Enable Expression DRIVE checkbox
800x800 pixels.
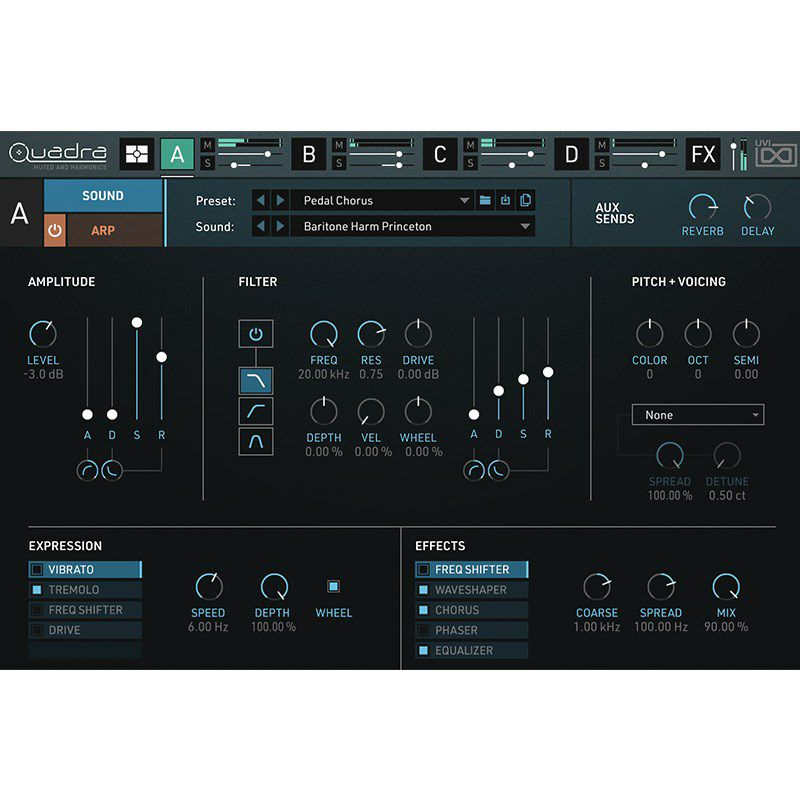coord(37,630)
